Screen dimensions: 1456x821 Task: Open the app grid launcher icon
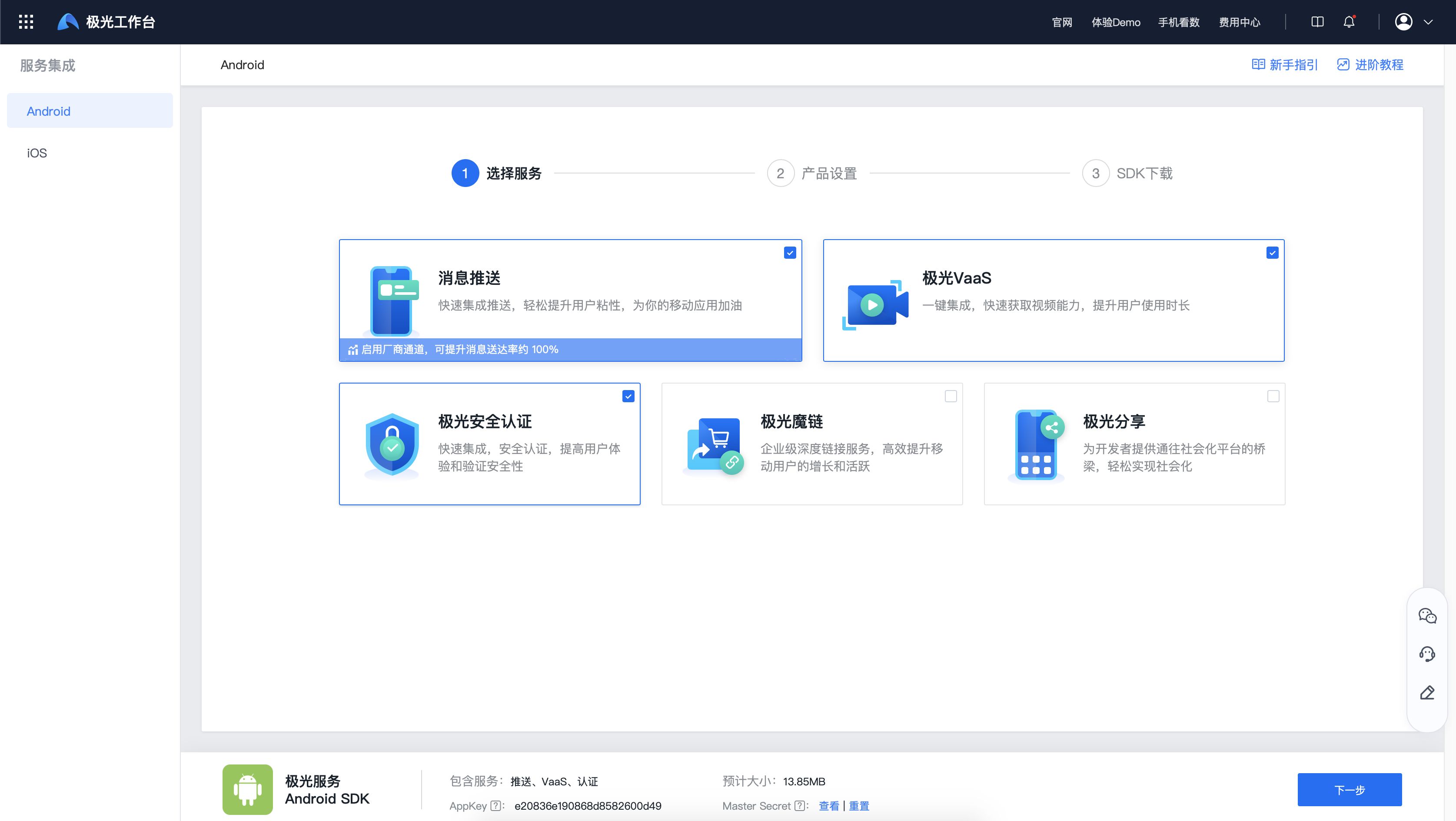pos(26,22)
